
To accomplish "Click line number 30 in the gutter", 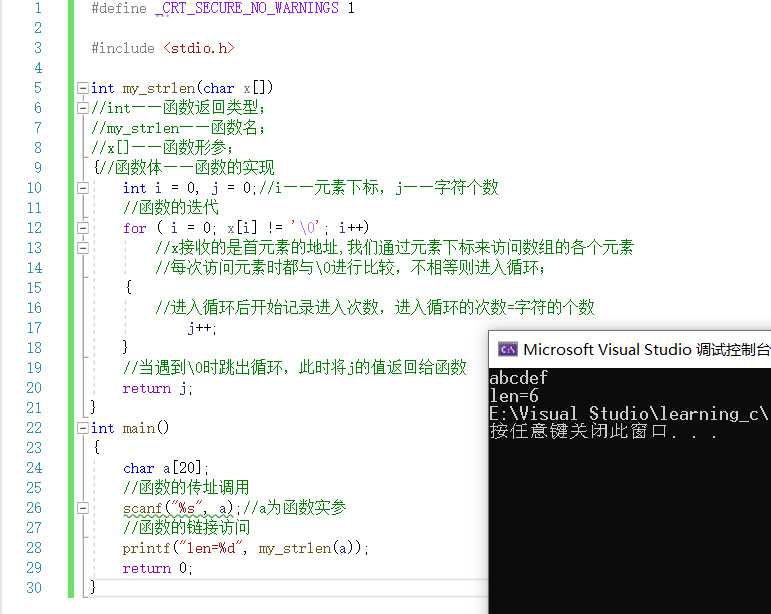I will 34,588.
